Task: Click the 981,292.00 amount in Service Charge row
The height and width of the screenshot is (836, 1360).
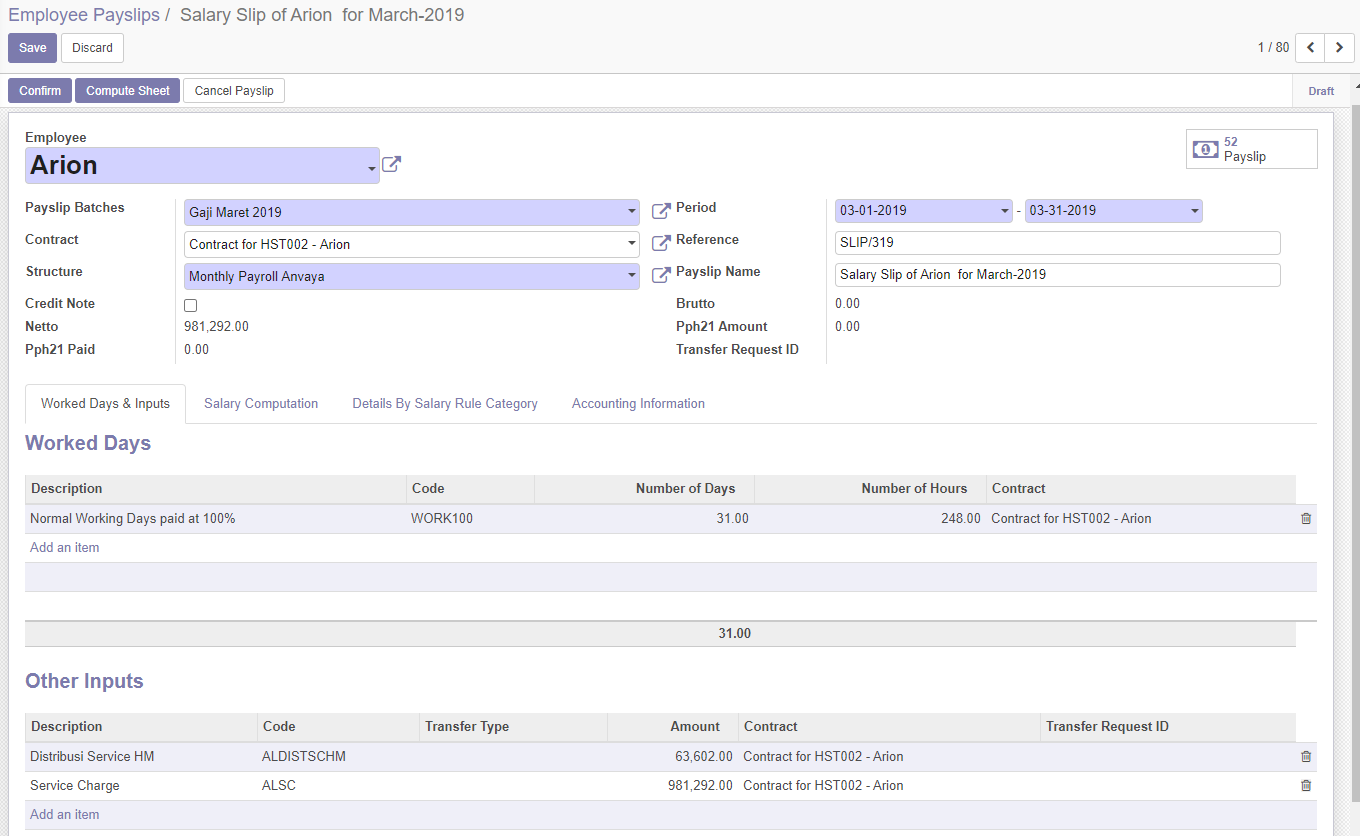Action: click(x=673, y=786)
